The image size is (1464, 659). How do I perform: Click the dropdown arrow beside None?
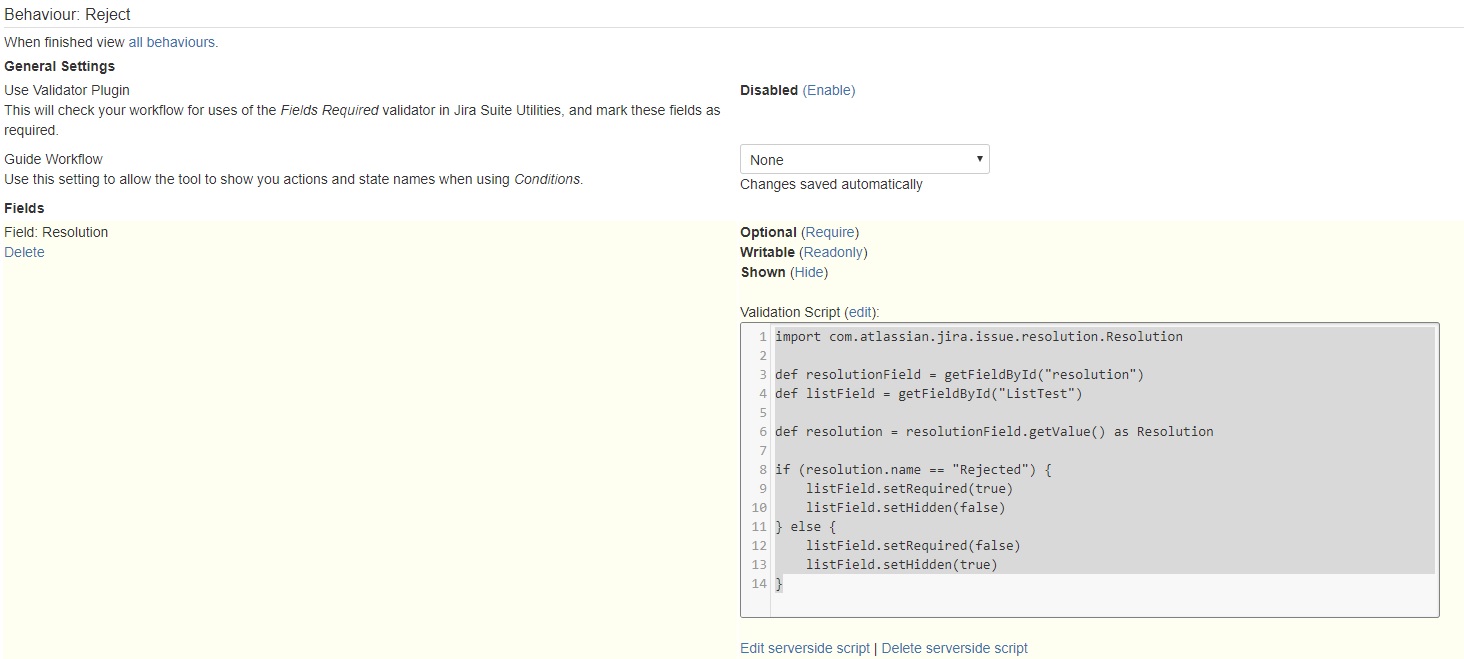tap(979, 160)
